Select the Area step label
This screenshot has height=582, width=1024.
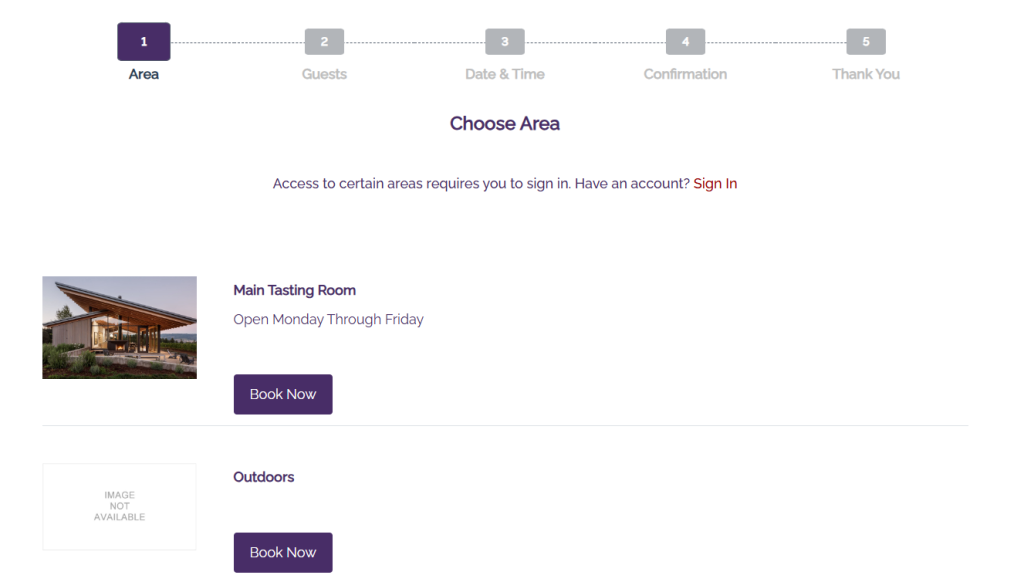click(144, 74)
